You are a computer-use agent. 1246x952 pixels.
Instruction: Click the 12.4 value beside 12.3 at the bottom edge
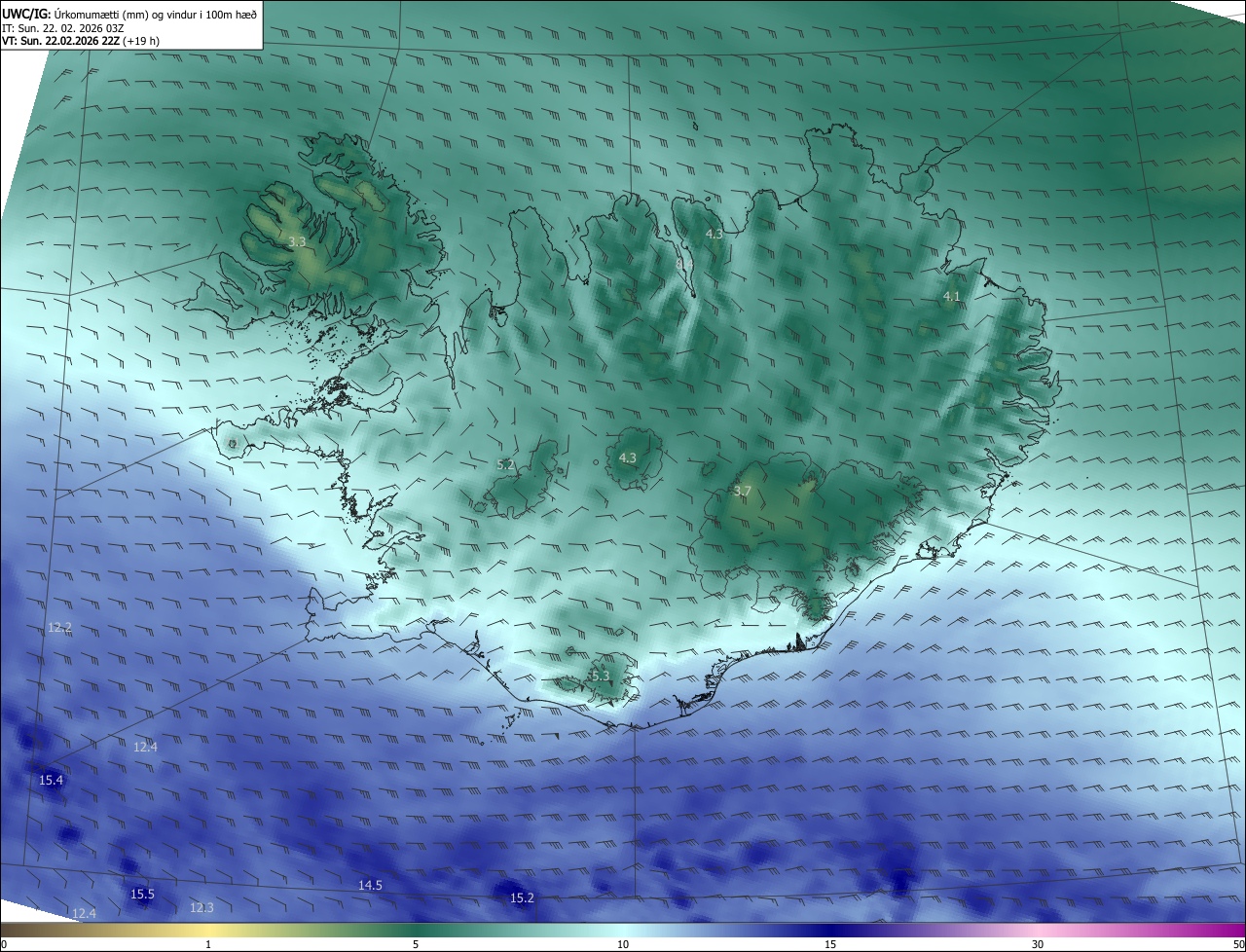click(84, 913)
